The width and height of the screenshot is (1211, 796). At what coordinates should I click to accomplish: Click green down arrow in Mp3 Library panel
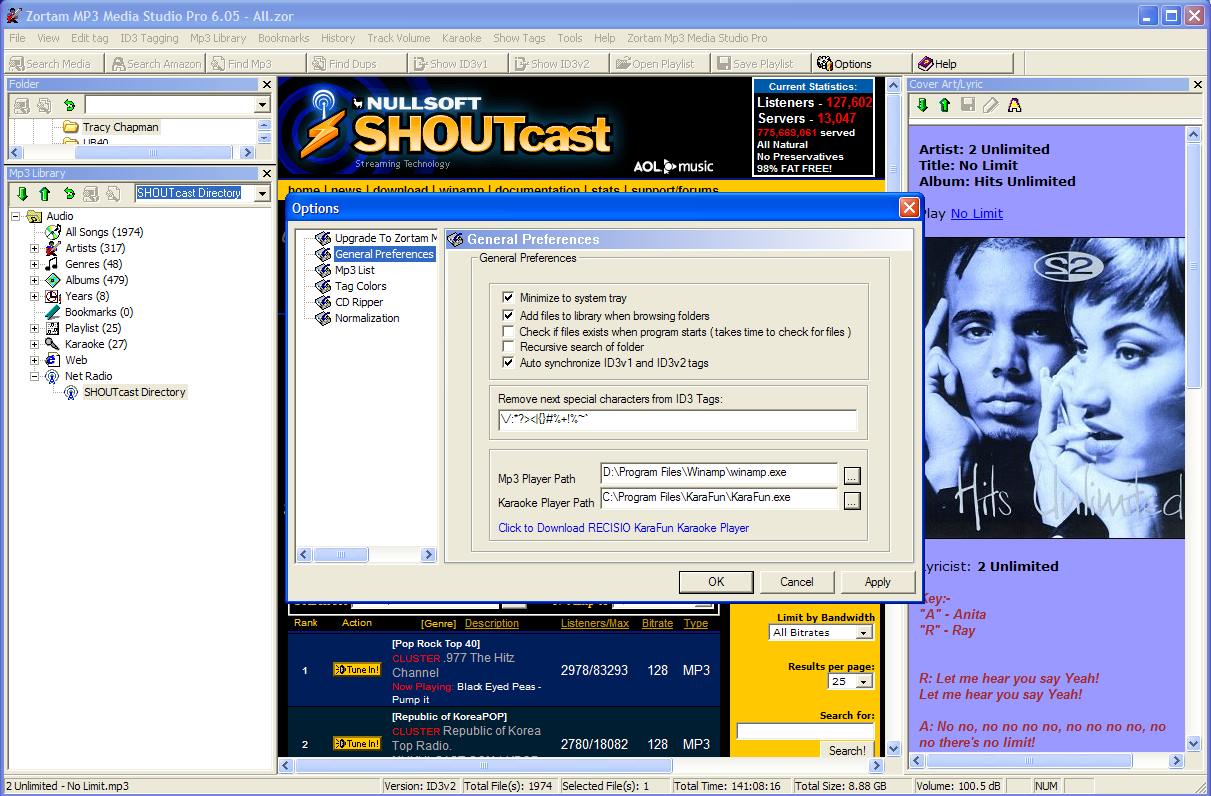point(21,193)
